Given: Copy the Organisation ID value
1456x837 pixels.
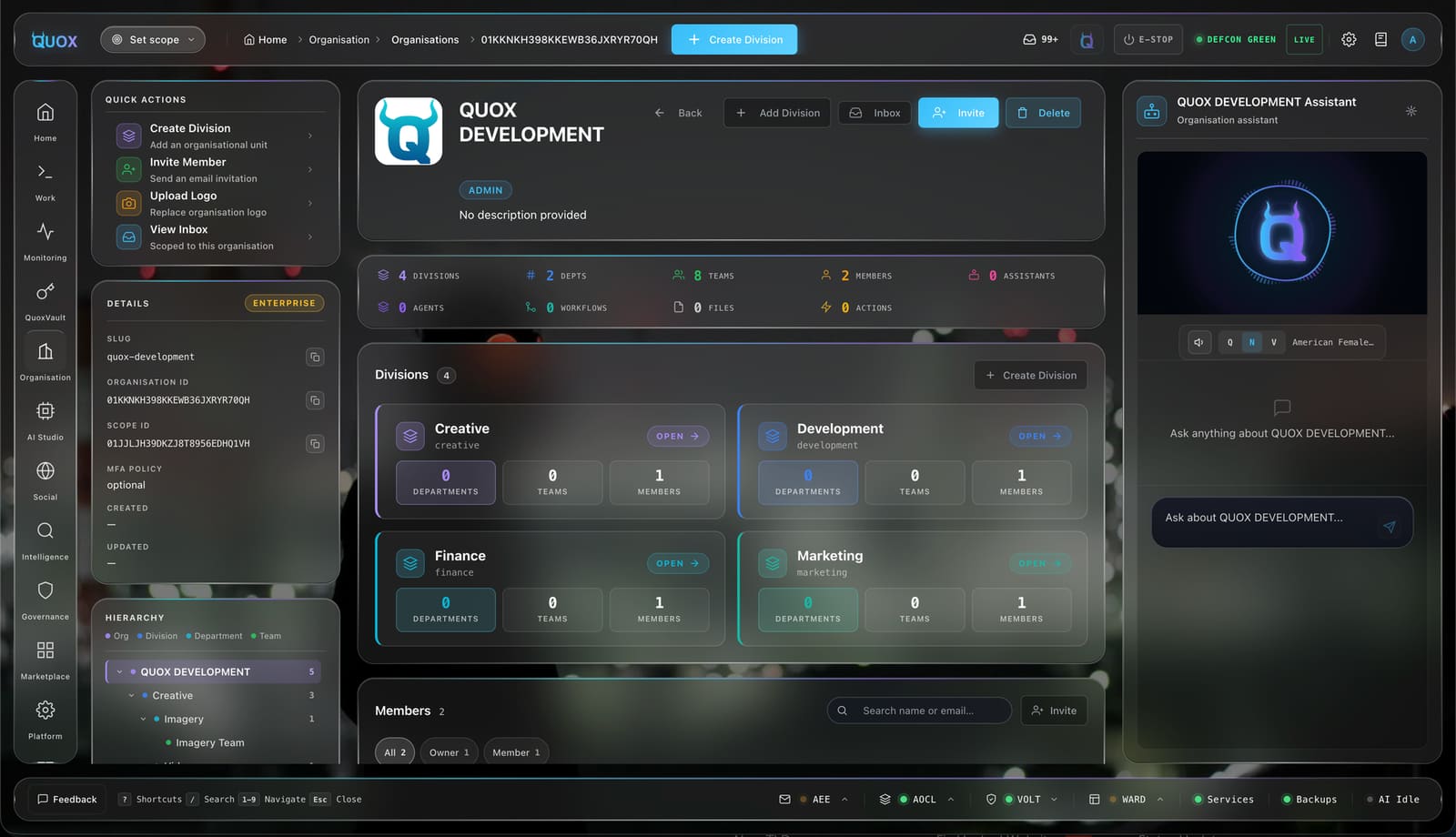Looking at the screenshot, I should click(315, 400).
